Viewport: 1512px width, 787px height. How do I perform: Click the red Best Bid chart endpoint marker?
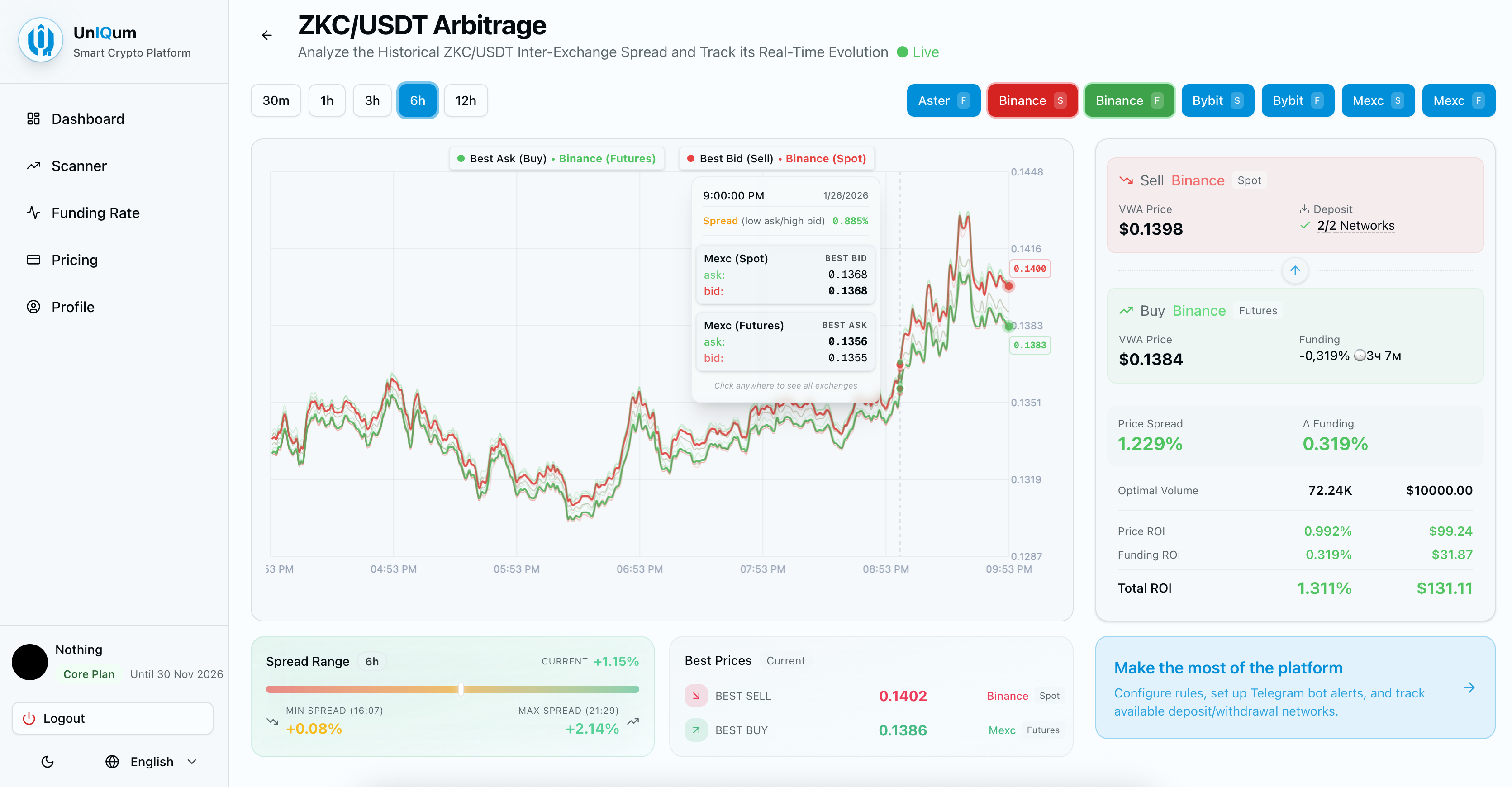coord(1008,286)
